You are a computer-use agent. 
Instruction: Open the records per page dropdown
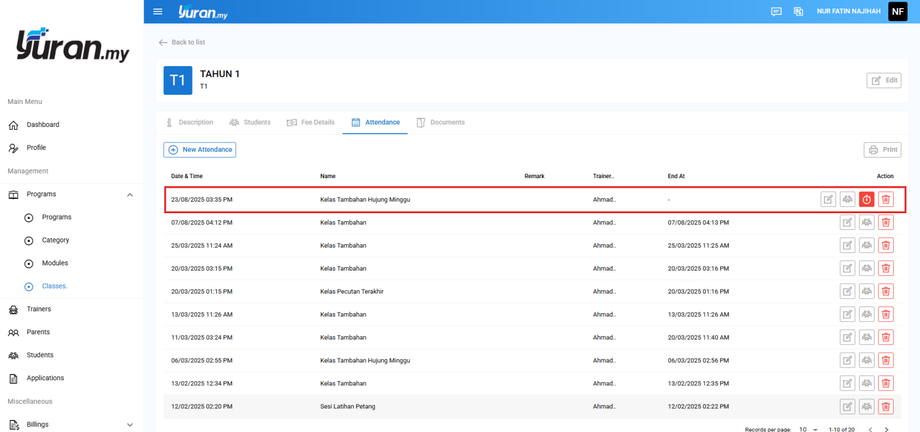[x=808, y=429]
